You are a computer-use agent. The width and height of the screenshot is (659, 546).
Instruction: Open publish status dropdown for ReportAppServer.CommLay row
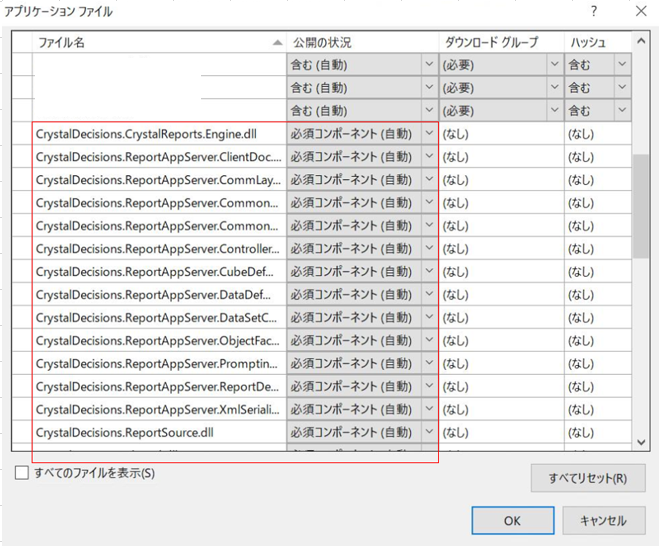(x=429, y=179)
